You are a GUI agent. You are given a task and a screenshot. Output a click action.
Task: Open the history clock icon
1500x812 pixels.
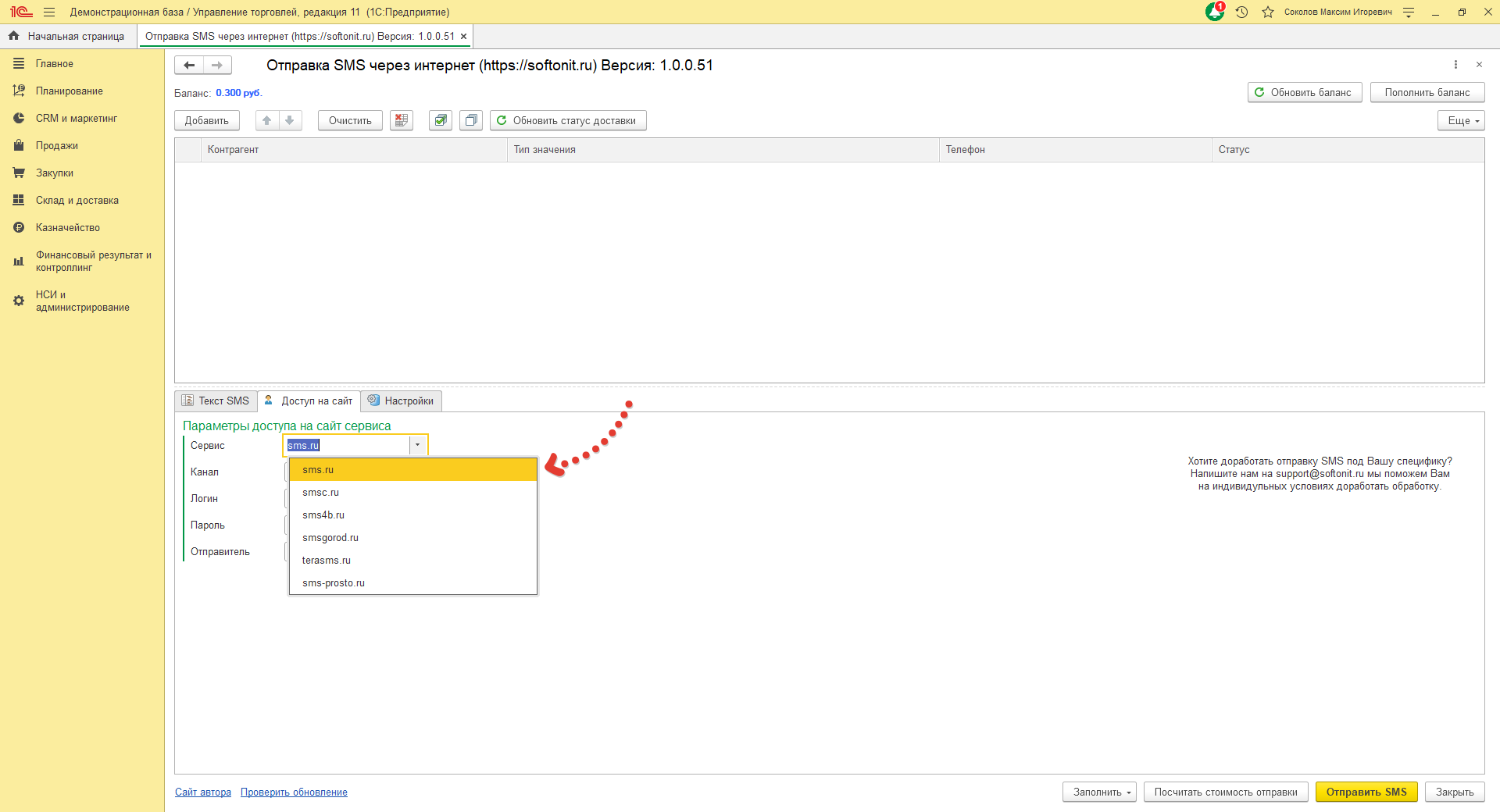click(1241, 12)
